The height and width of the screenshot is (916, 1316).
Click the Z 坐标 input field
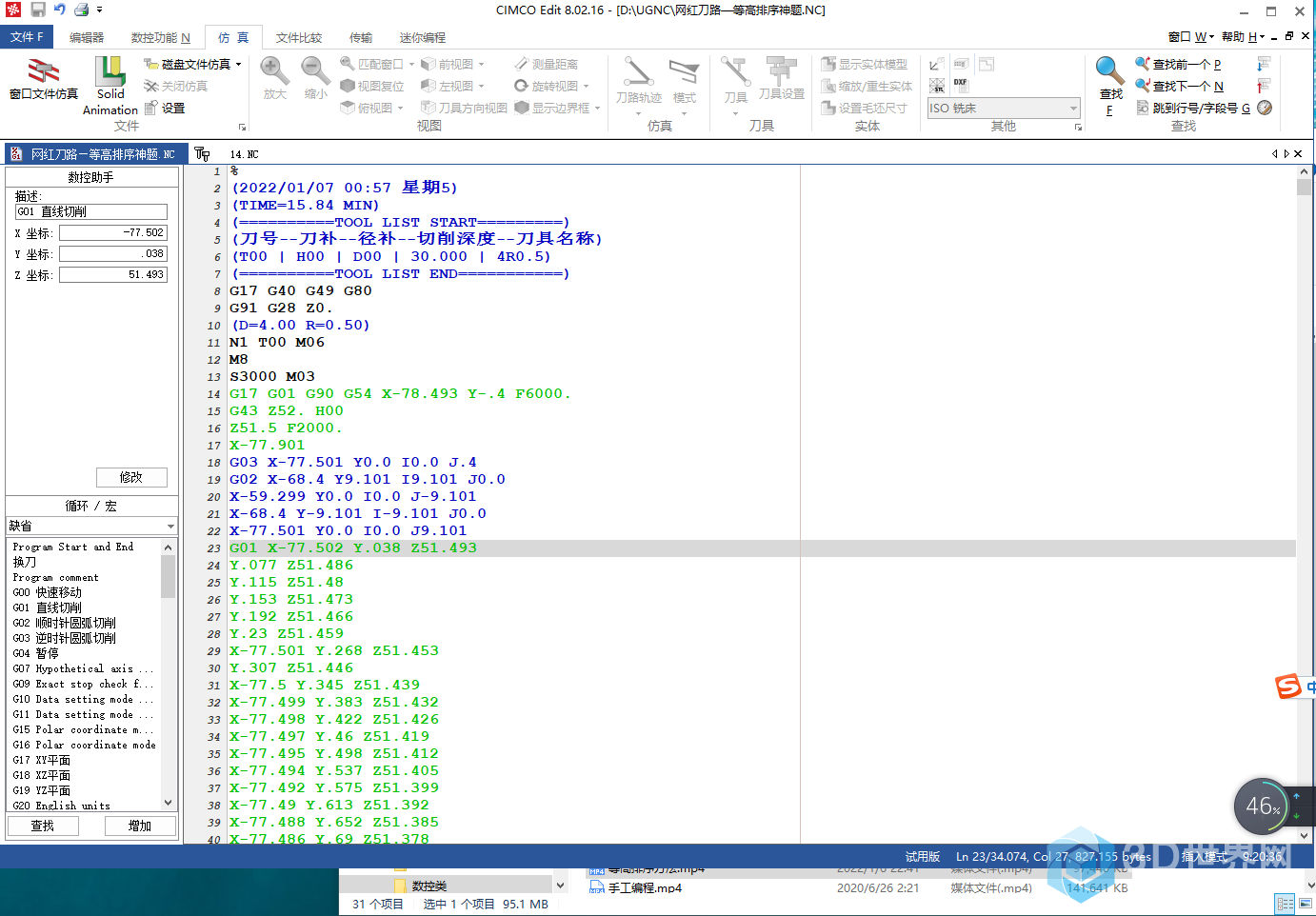113,274
